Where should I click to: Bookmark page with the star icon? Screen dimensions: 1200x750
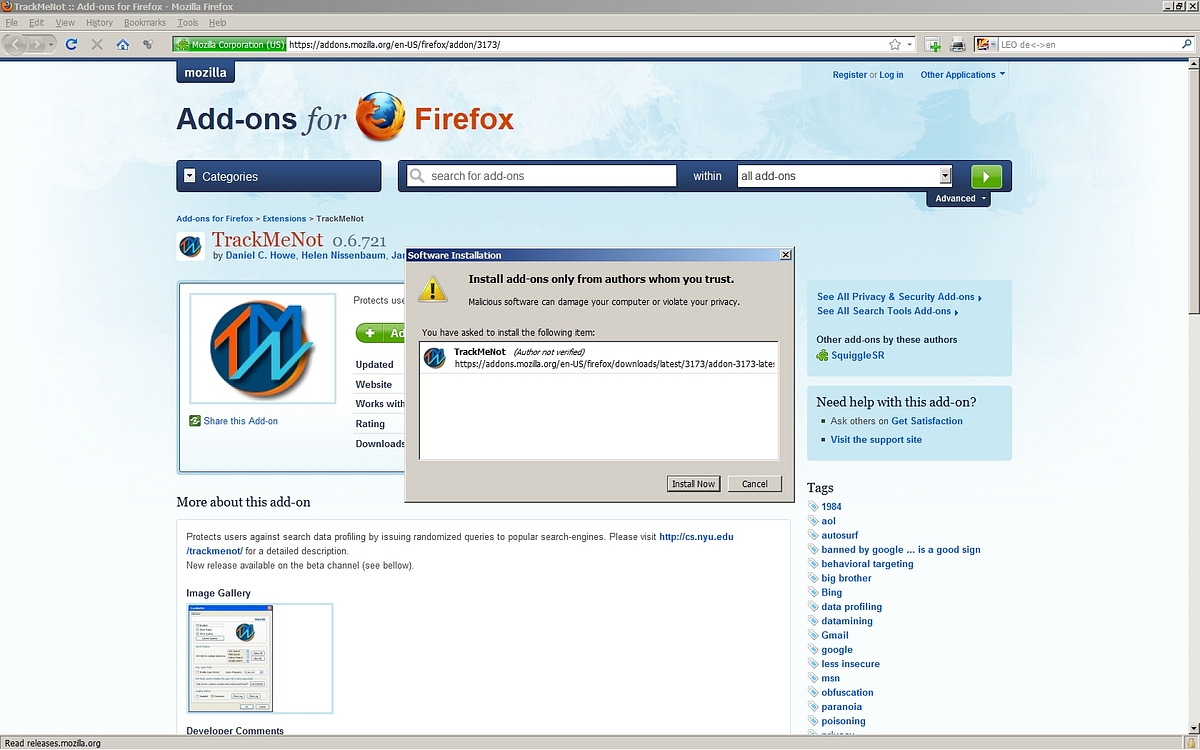894,44
